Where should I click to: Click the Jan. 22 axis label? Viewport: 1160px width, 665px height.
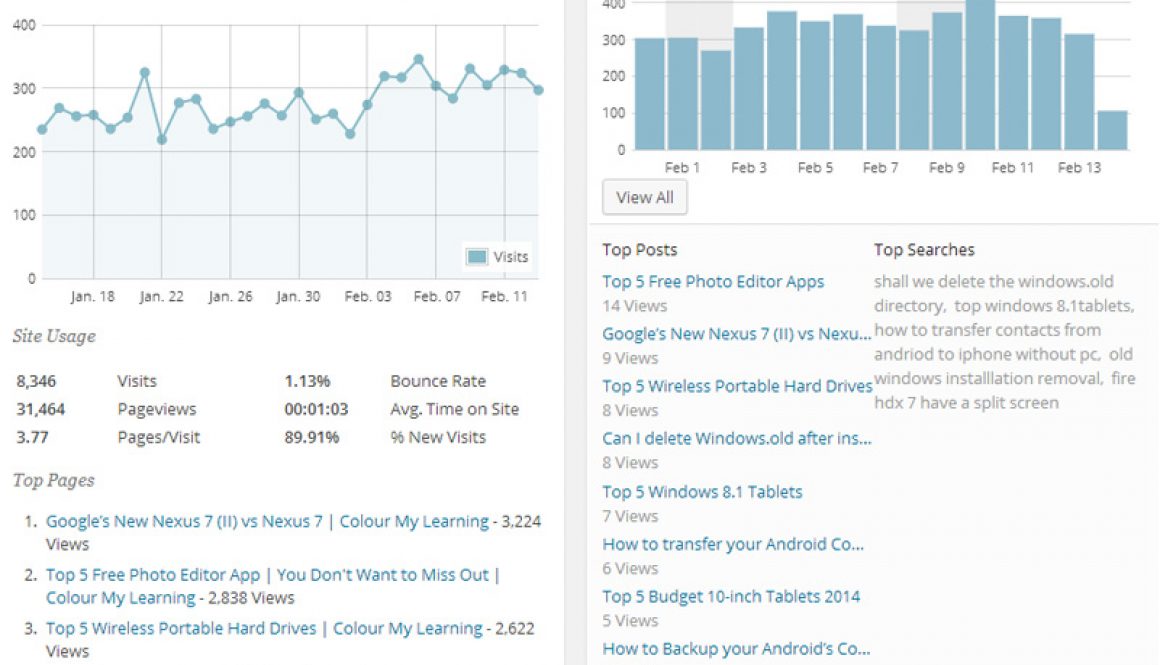[x=161, y=297]
